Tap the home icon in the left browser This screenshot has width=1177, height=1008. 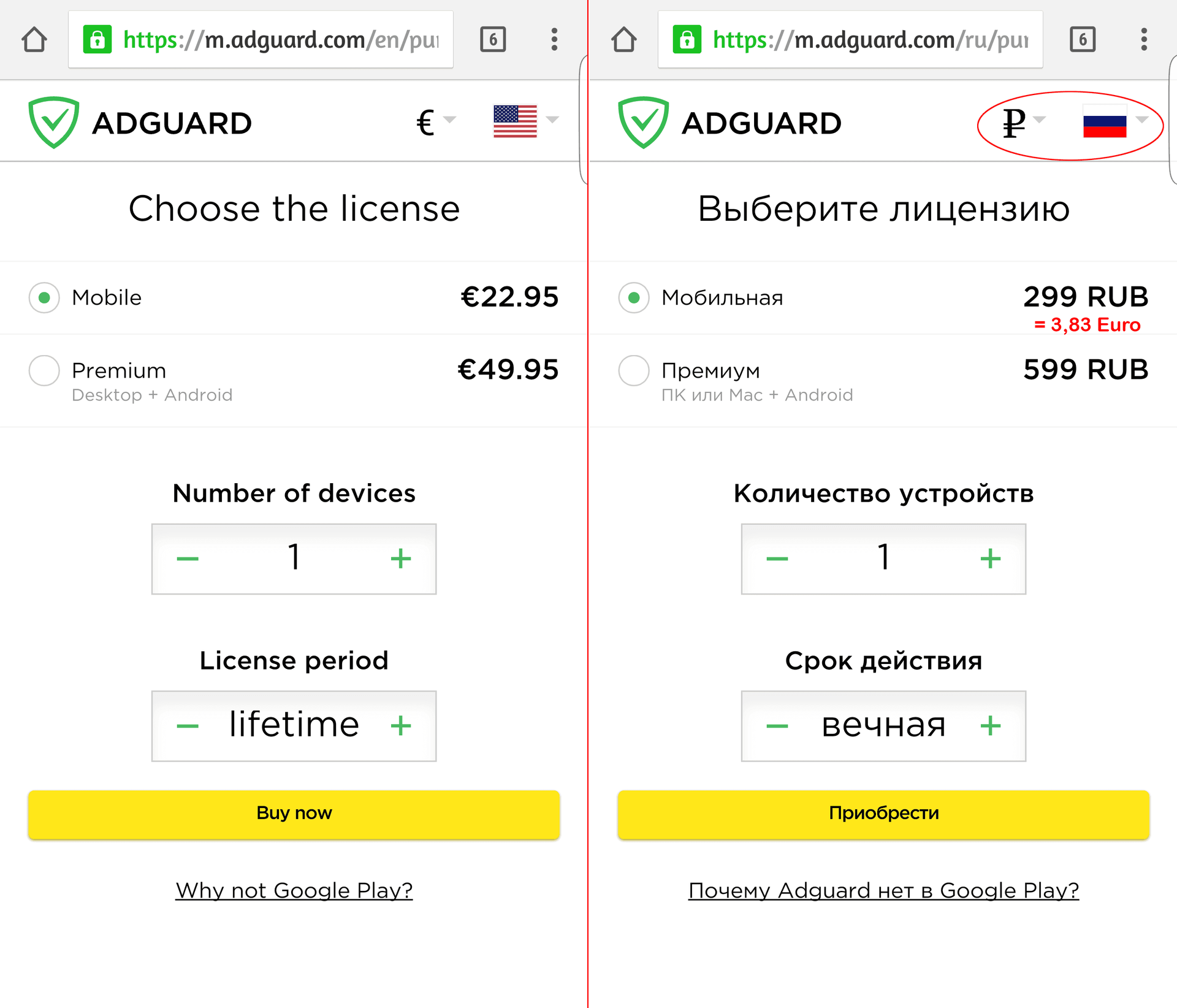[x=34, y=40]
